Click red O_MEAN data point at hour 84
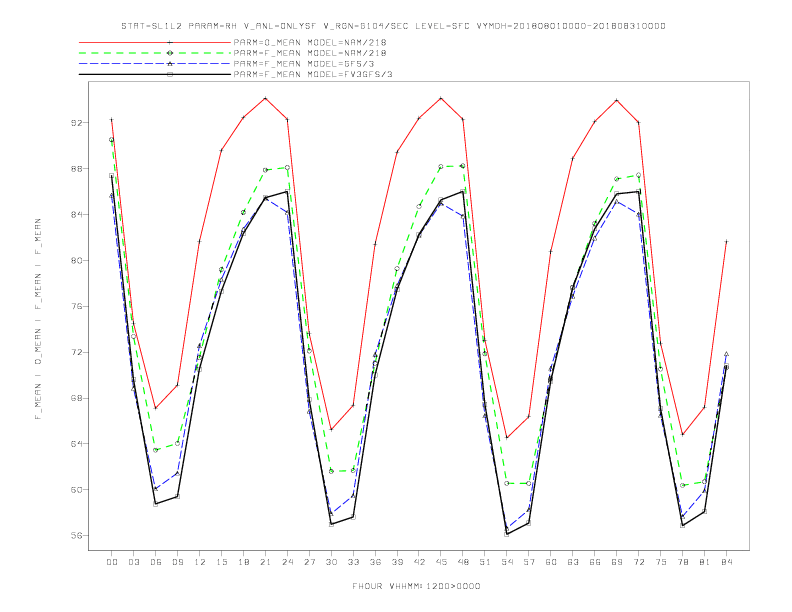The image size is (792, 612). [x=726, y=242]
